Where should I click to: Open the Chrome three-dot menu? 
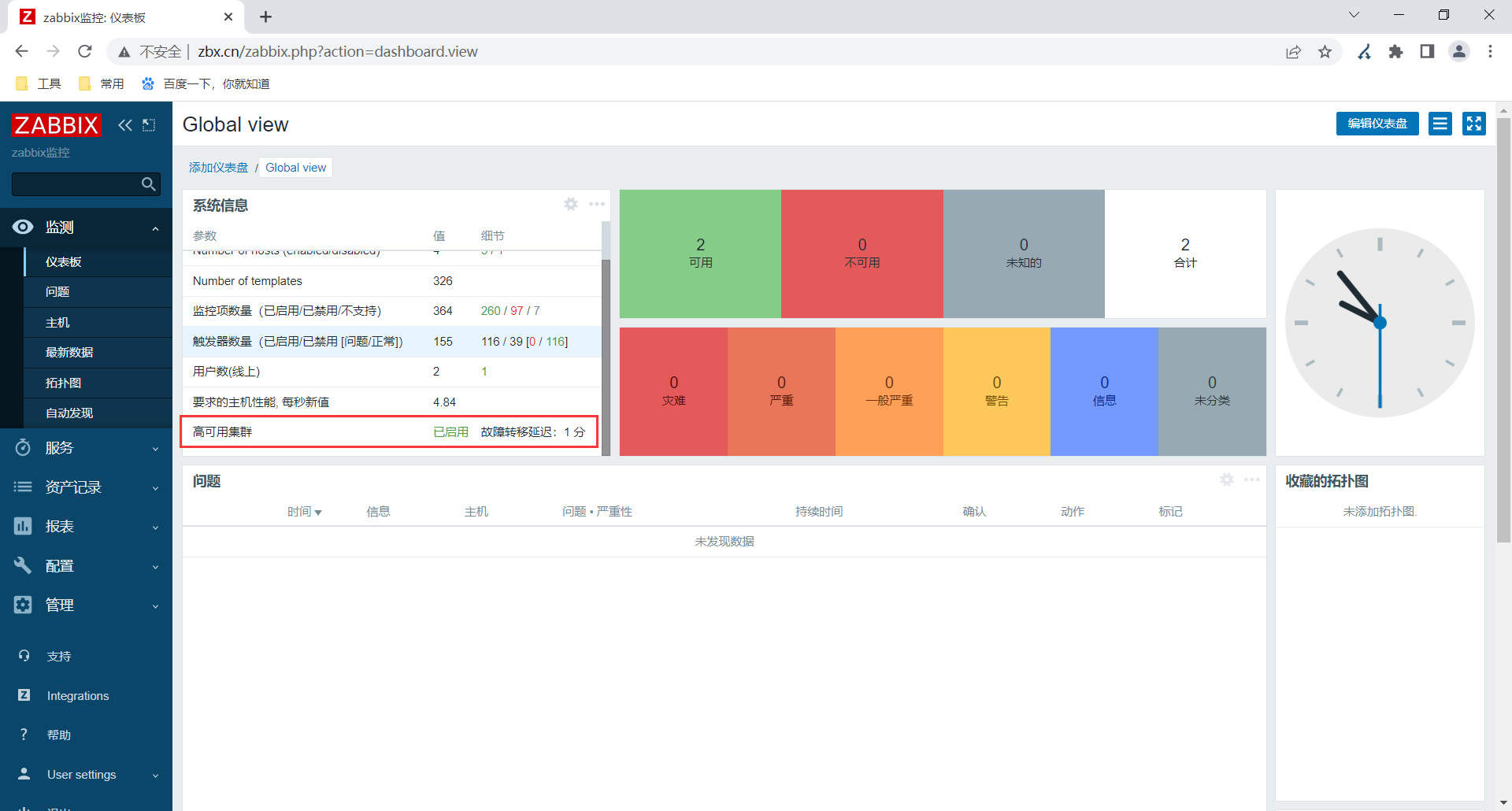[x=1490, y=51]
